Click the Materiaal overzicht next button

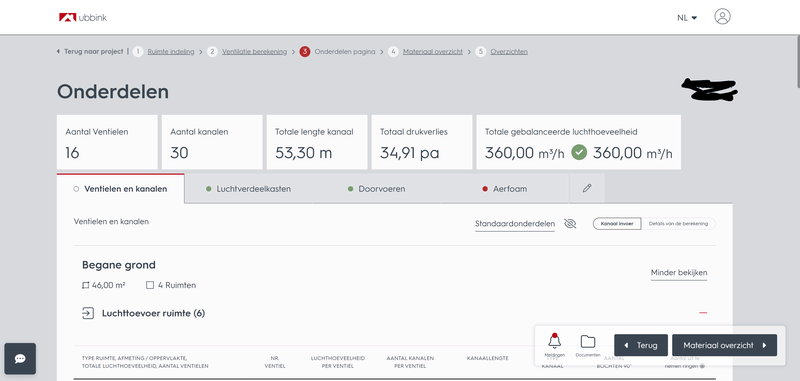(724, 345)
